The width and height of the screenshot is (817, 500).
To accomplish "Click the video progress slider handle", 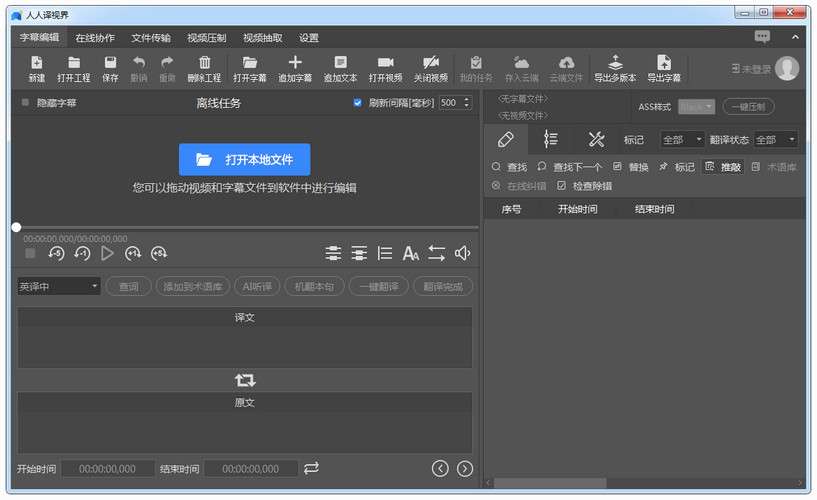I will point(16,227).
